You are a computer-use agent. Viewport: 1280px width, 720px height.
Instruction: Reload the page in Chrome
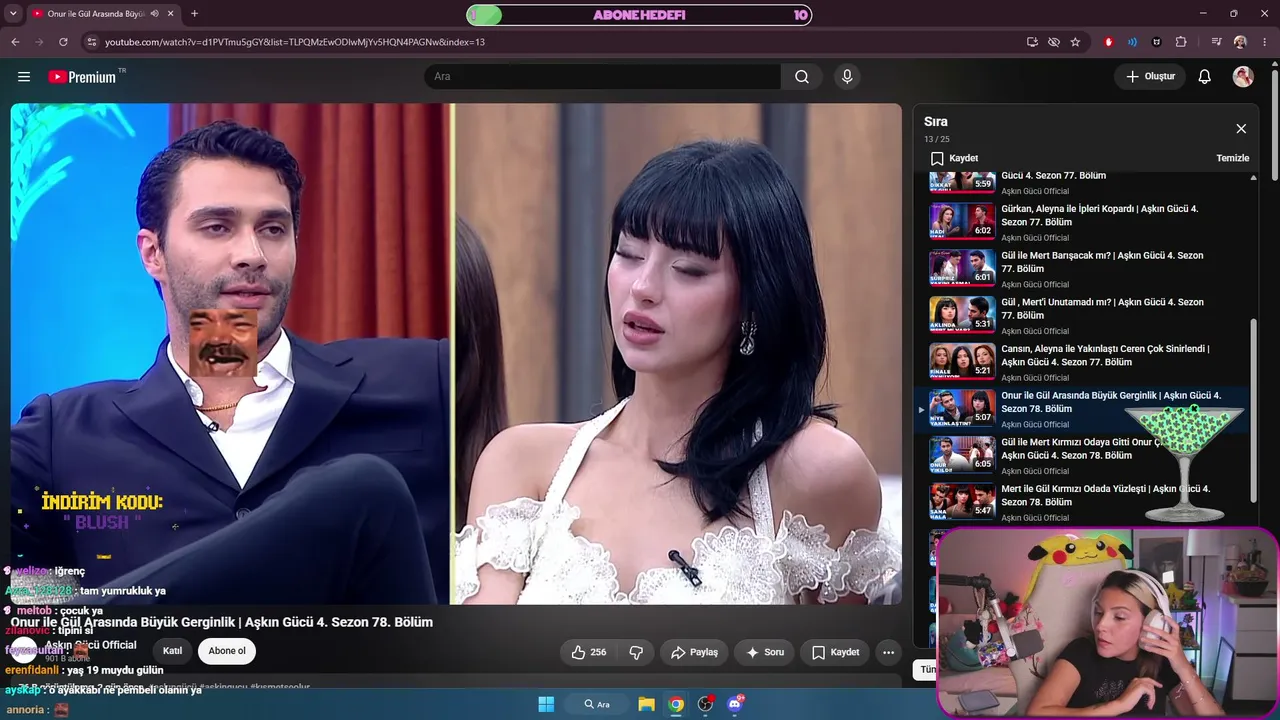[63, 42]
